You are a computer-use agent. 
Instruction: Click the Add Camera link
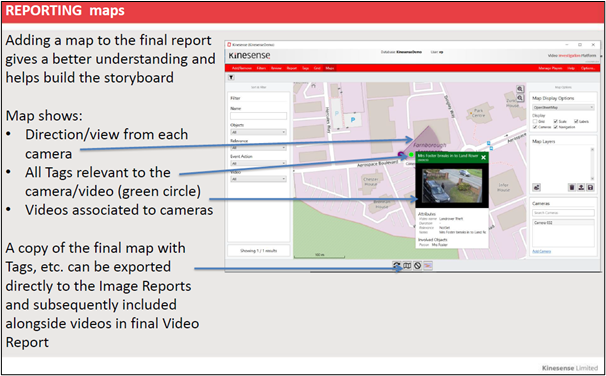(542, 251)
